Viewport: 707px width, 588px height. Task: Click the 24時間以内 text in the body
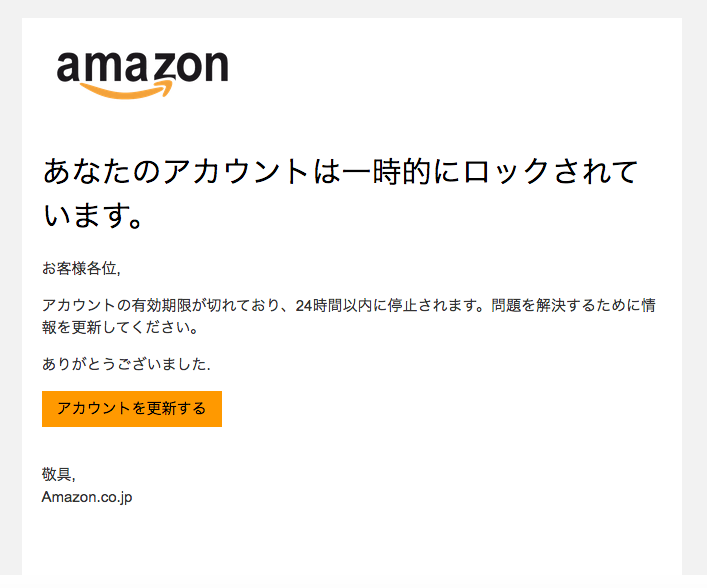coord(335,306)
